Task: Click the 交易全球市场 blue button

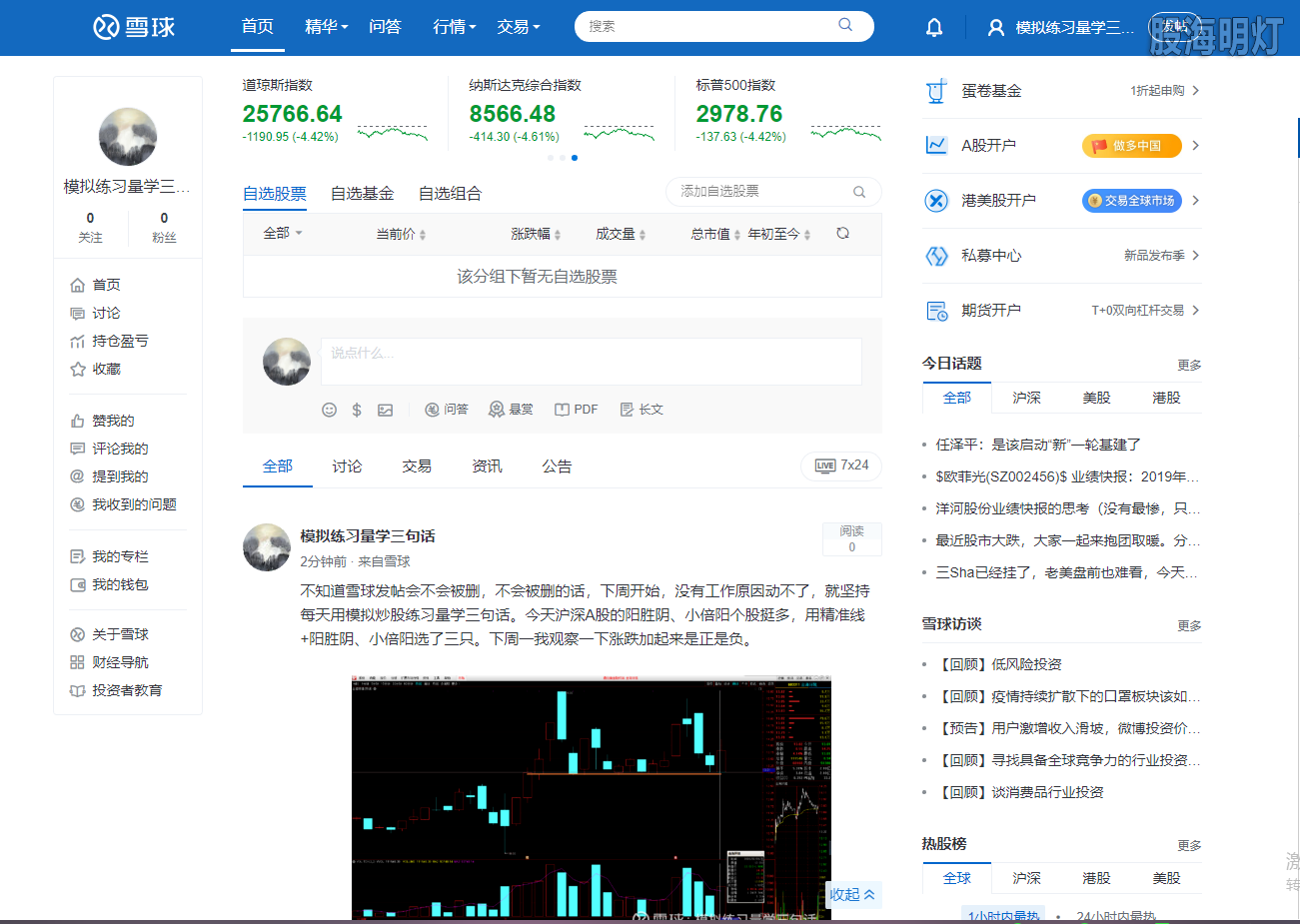Action: click(x=1132, y=201)
